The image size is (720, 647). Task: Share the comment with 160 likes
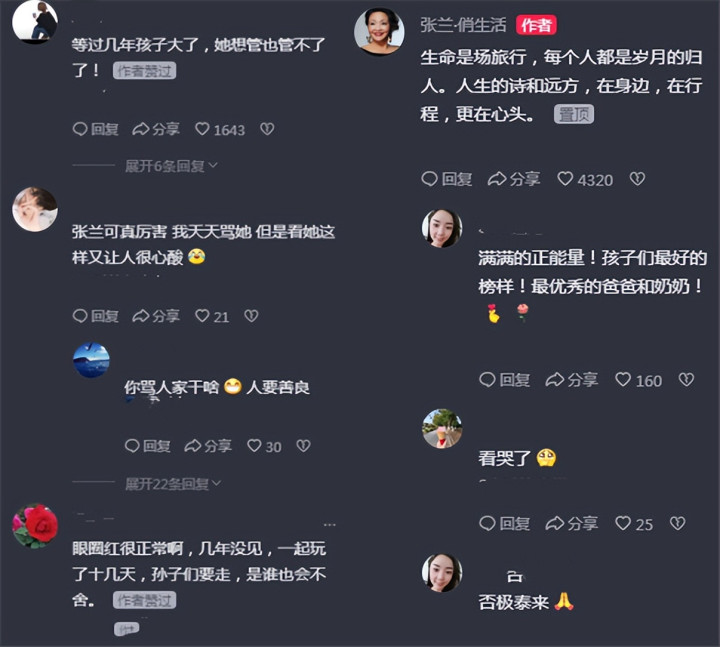[571, 380]
